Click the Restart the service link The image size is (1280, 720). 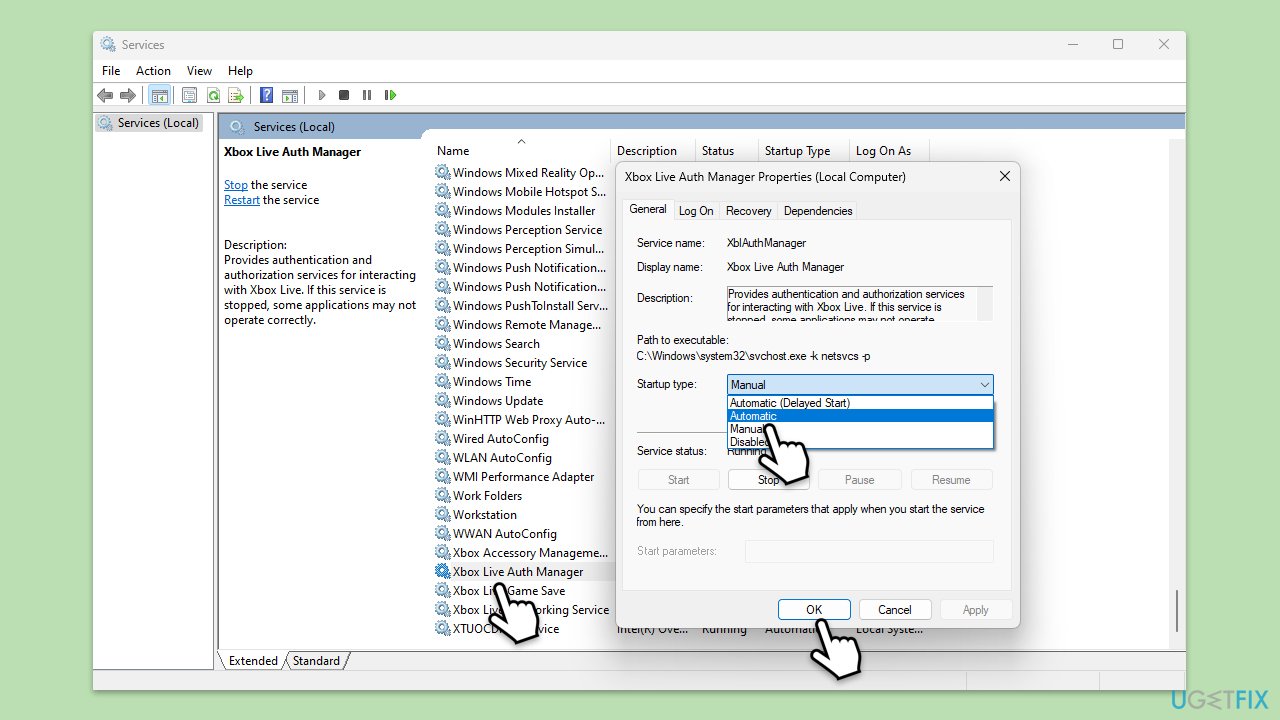[x=241, y=200]
